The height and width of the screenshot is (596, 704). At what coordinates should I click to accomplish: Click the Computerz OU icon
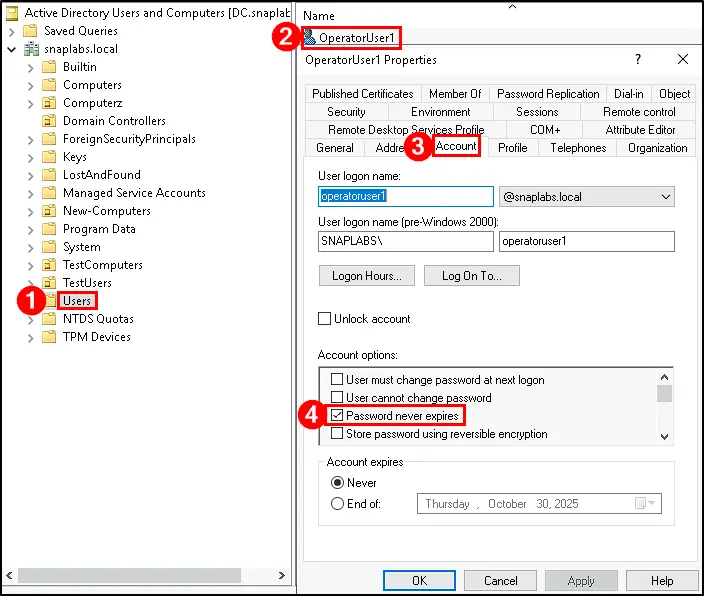coord(49,103)
